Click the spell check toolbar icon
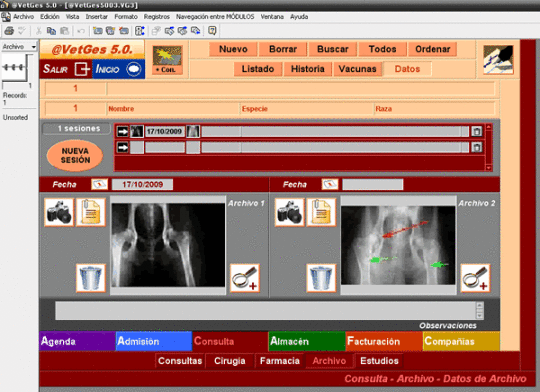Viewport: 540px width, 392px height. coord(22,31)
